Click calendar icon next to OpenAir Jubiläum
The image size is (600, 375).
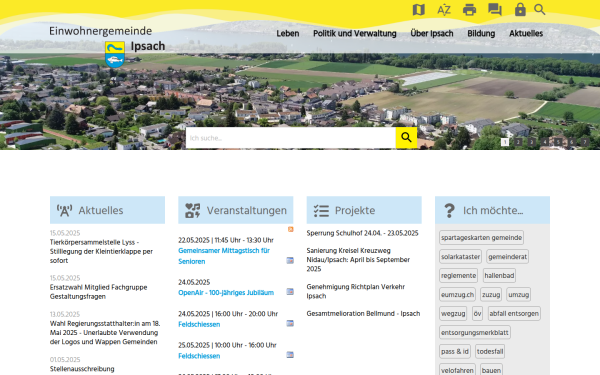coord(290,292)
